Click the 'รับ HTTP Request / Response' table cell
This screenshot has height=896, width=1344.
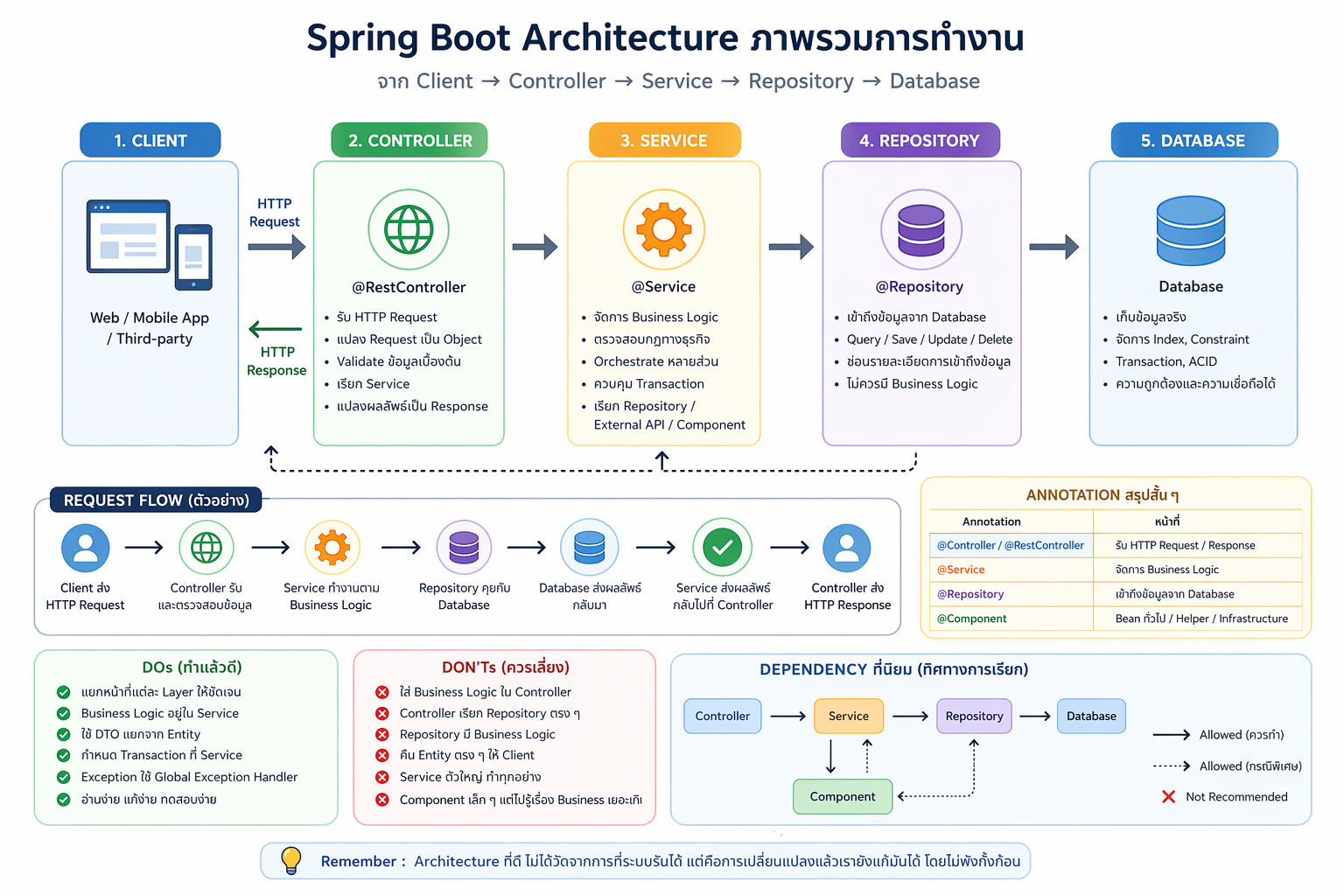1198,545
